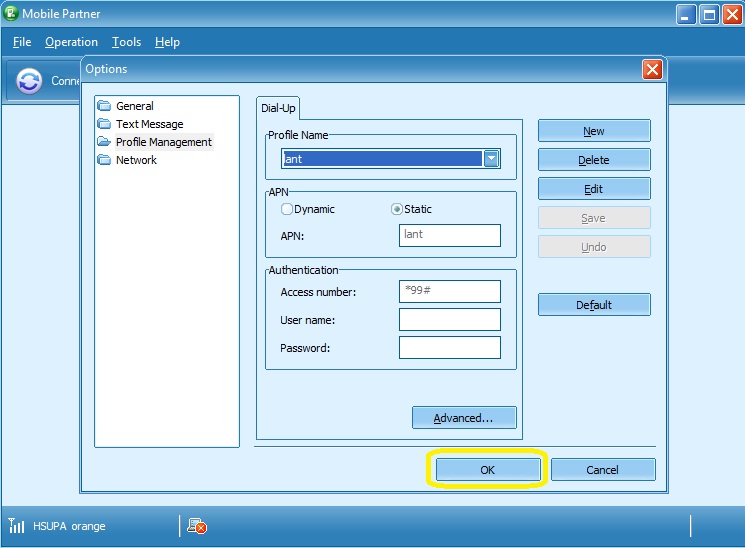
Task: Open Advanced settings
Action: click(464, 418)
